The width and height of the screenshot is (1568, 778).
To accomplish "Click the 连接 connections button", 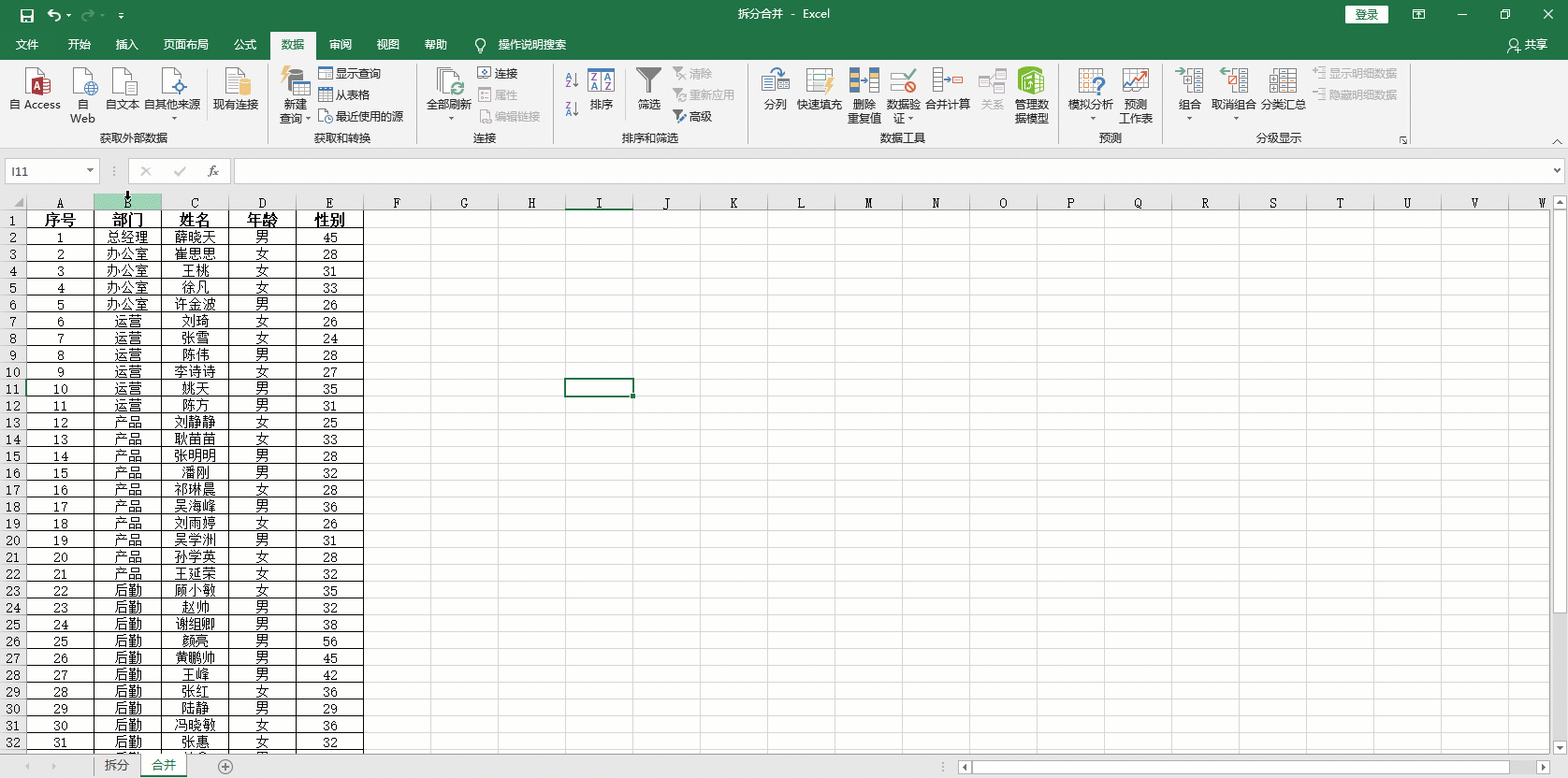I will (498, 73).
